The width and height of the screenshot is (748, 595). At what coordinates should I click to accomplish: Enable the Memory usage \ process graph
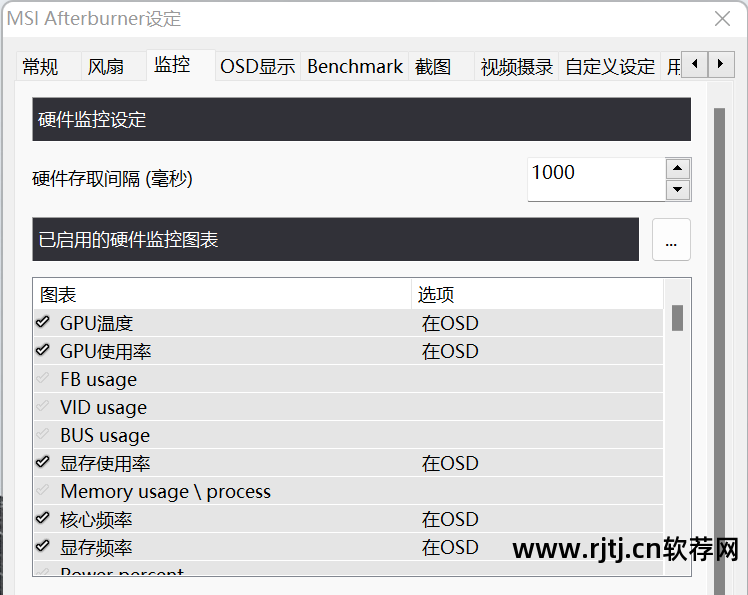43,491
